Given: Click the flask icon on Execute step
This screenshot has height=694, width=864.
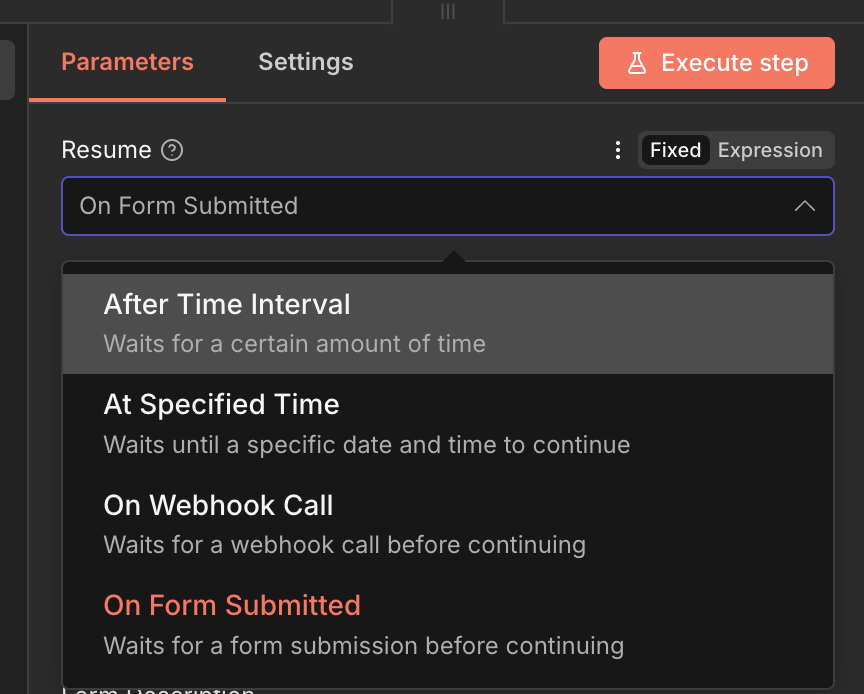Looking at the screenshot, I should pos(637,63).
